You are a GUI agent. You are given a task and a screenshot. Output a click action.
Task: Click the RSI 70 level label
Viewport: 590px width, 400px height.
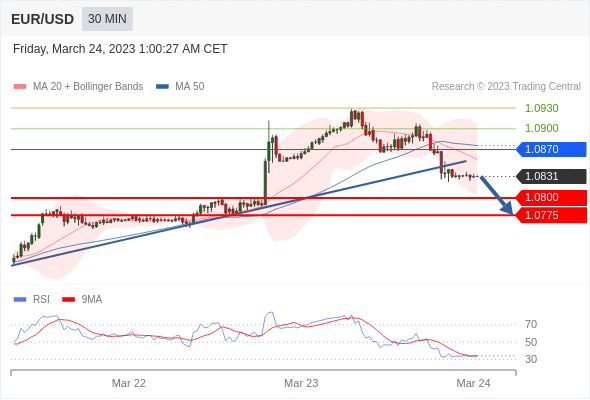(531, 324)
